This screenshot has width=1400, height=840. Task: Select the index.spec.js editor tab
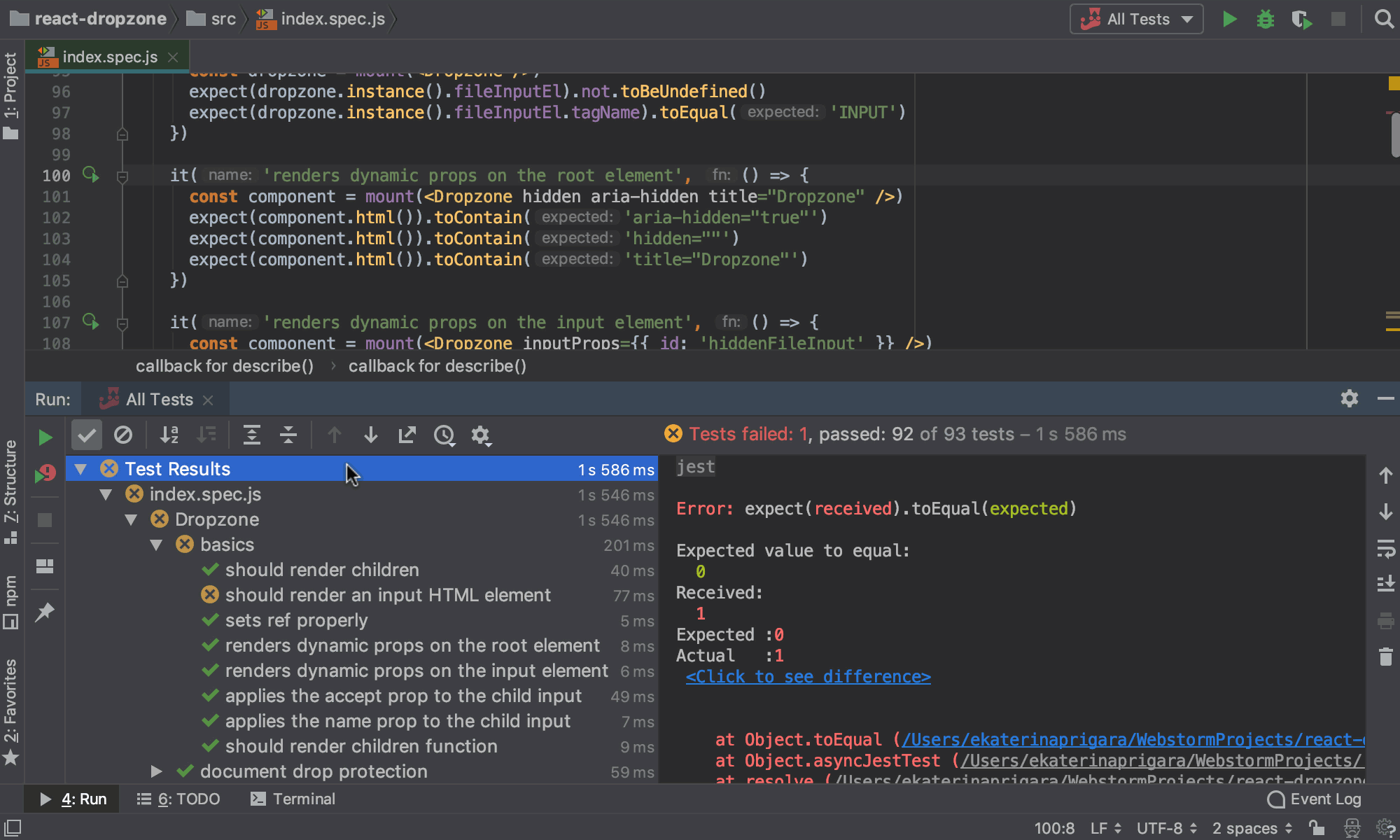[108, 56]
